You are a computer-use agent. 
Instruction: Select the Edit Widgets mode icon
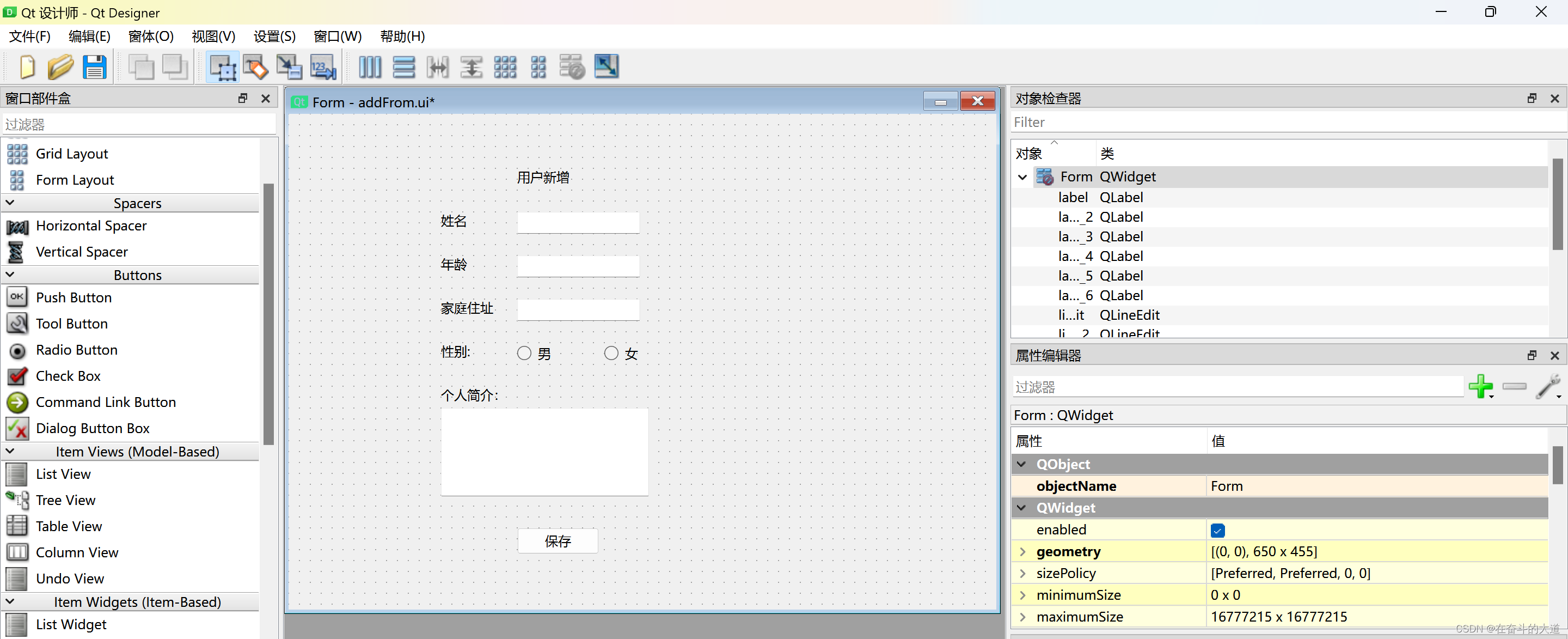223,67
